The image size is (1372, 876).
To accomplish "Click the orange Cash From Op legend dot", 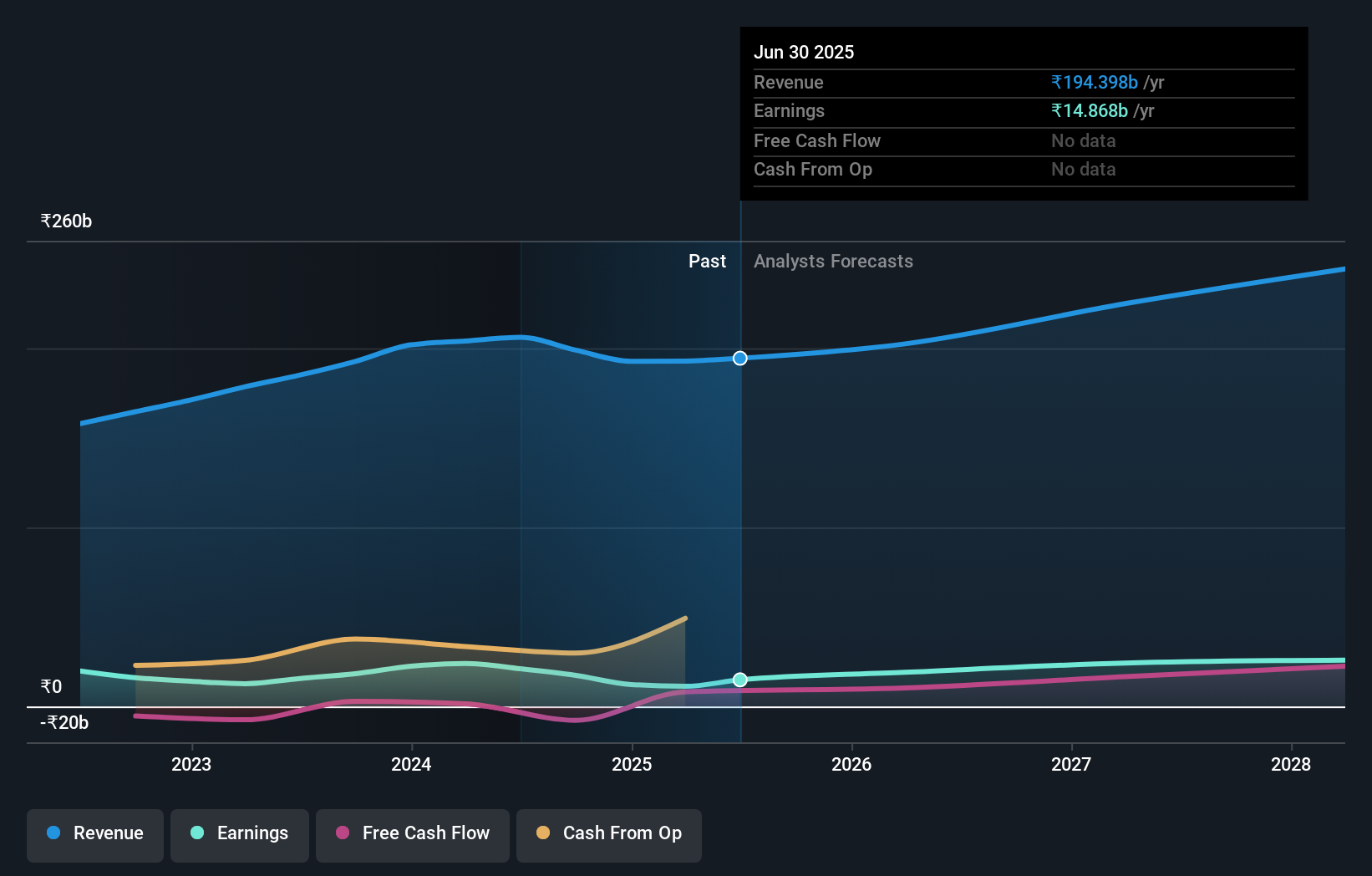I will coord(543,833).
